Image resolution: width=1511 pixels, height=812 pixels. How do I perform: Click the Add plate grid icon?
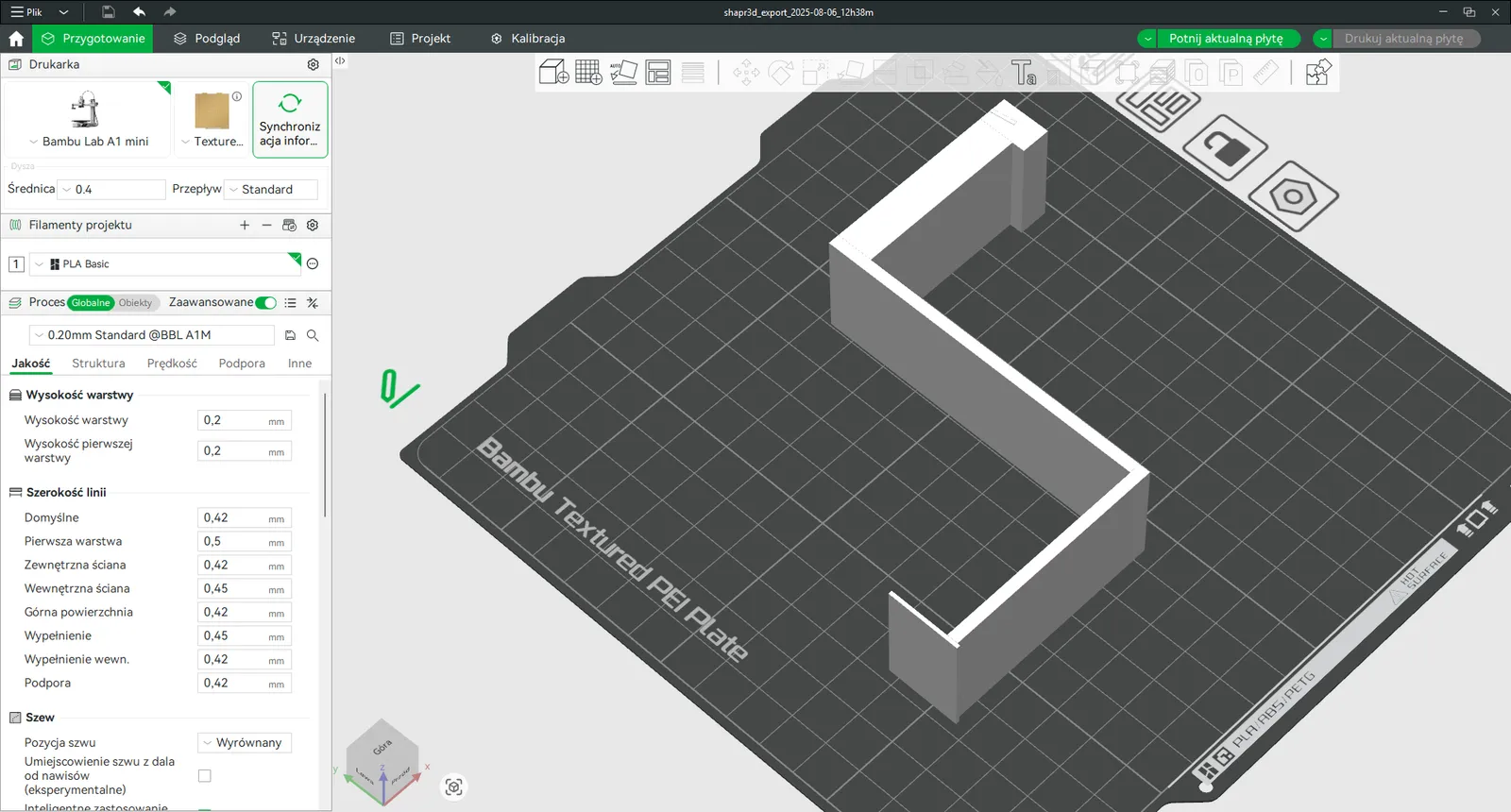pyautogui.click(x=588, y=72)
